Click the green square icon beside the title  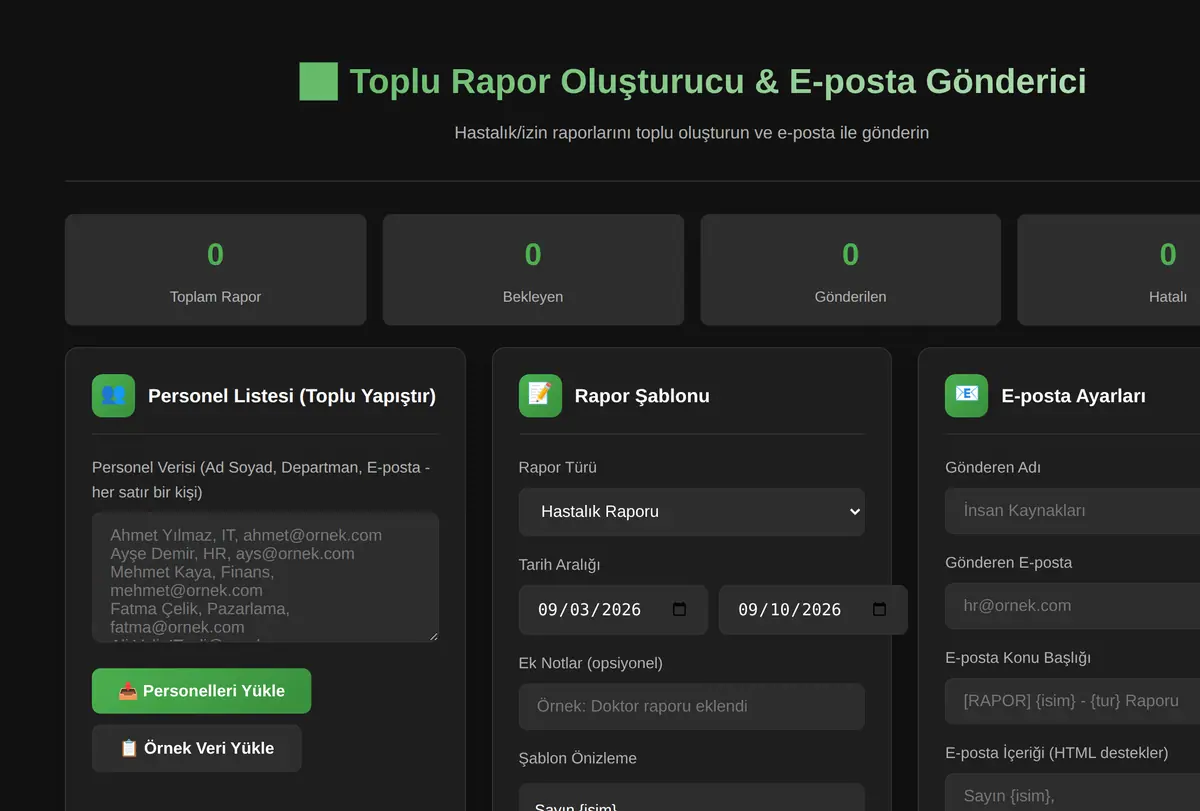pos(318,81)
